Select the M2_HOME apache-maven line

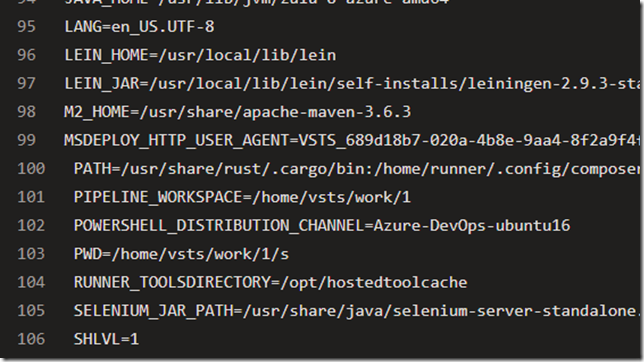(237, 112)
